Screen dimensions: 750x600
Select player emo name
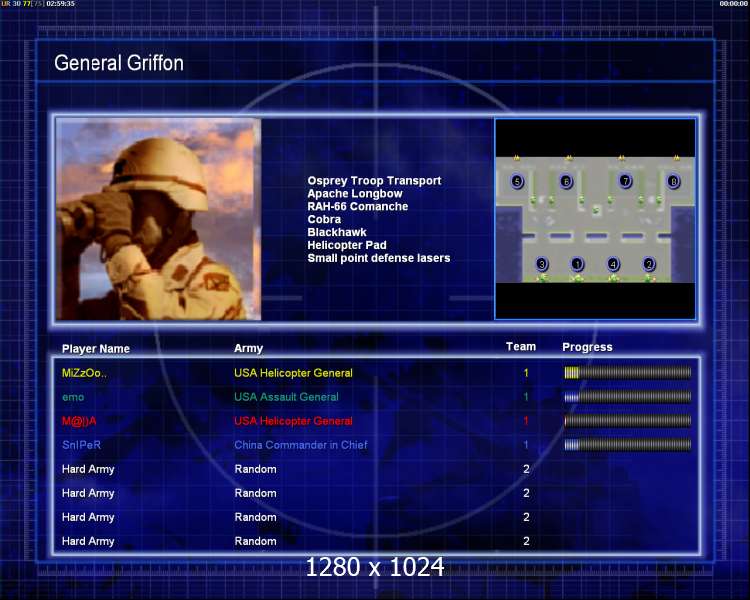point(73,397)
